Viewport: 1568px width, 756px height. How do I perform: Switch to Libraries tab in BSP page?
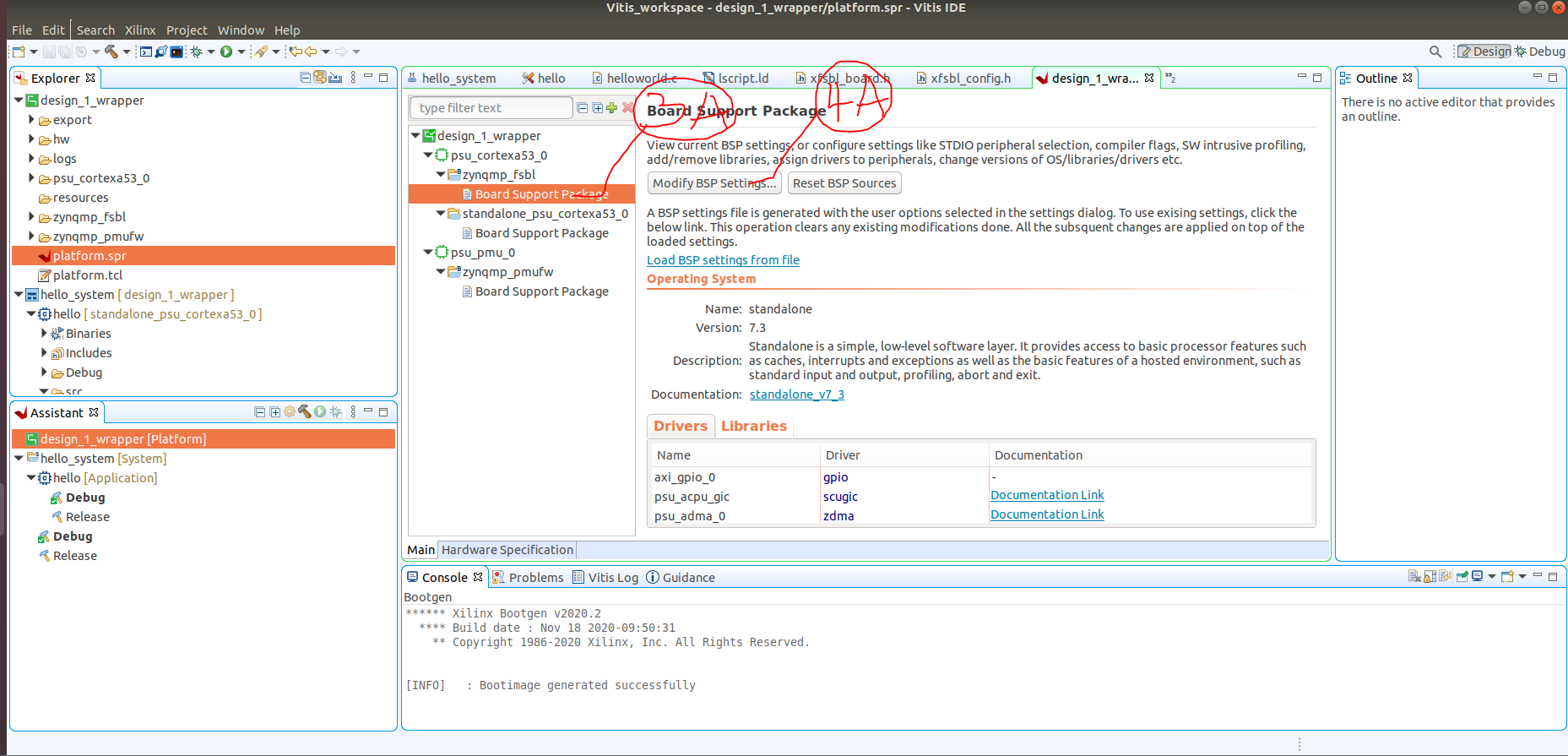(754, 426)
